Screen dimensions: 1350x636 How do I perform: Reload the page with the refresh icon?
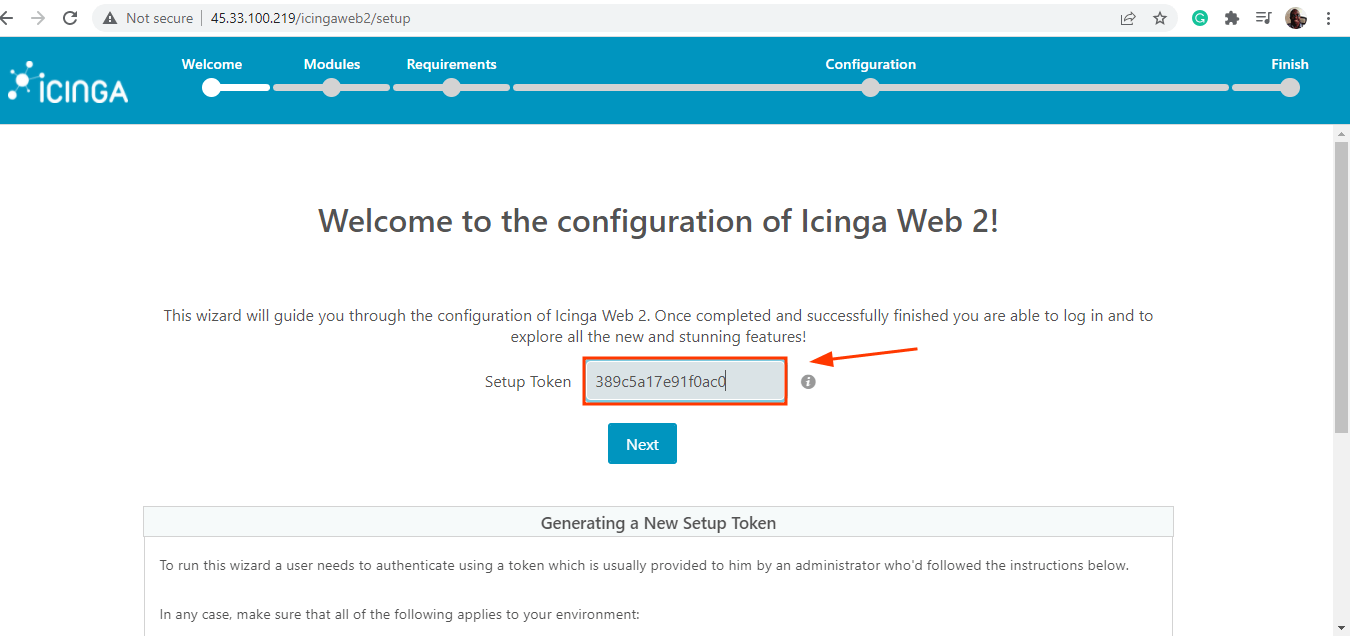click(x=70, y=18)
